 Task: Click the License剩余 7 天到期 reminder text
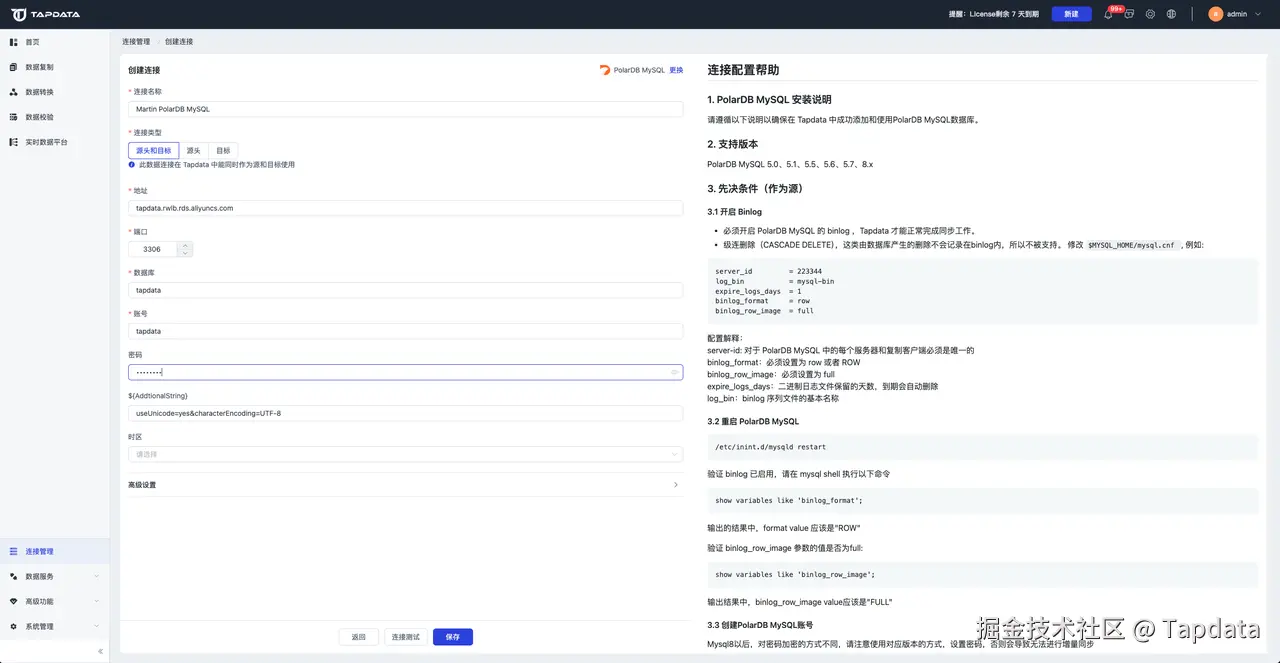995,14
